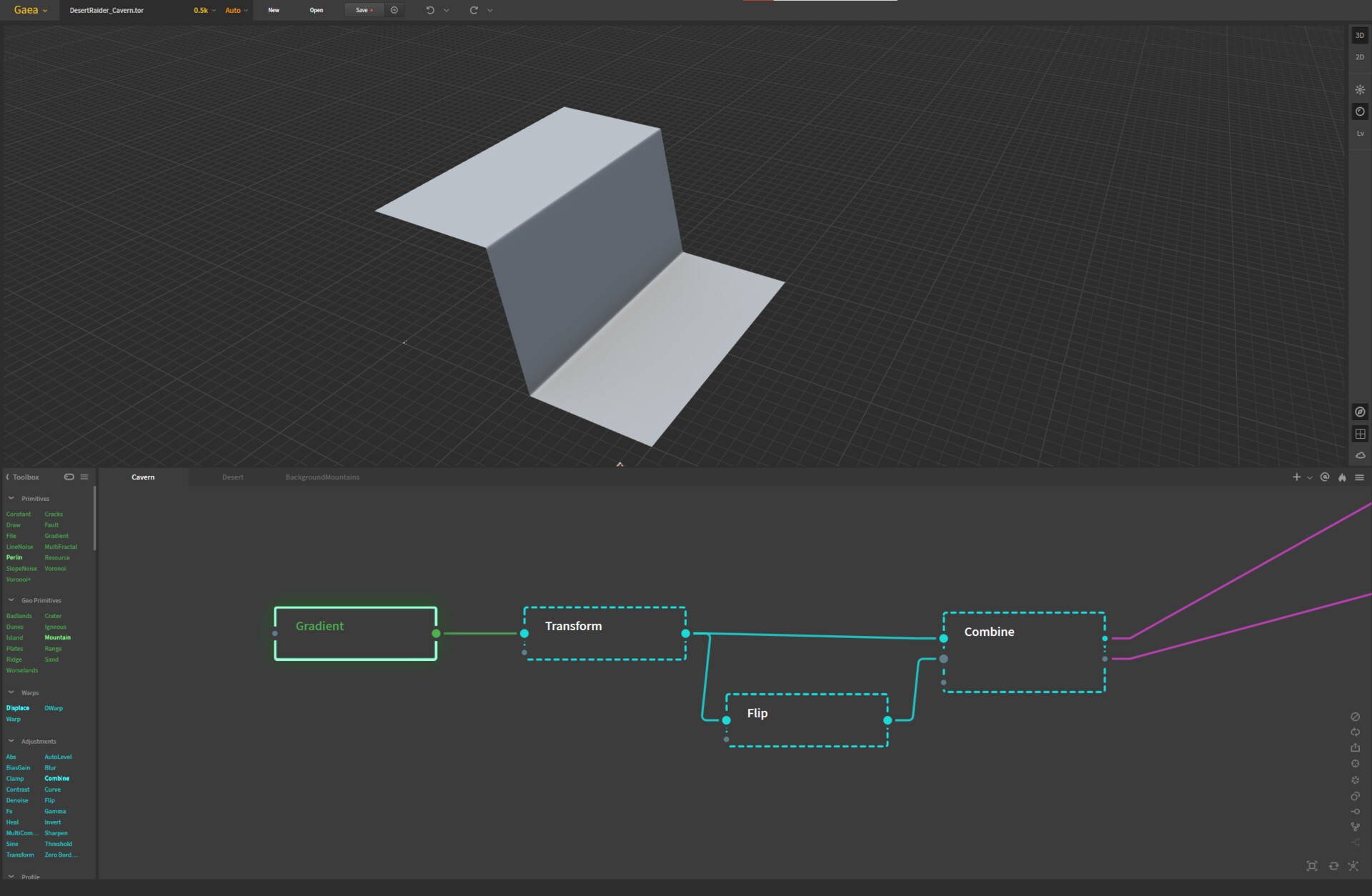Open the resolution dropdown showing 0.5k
Screen dimensions: 1372x896
(202, 10)
